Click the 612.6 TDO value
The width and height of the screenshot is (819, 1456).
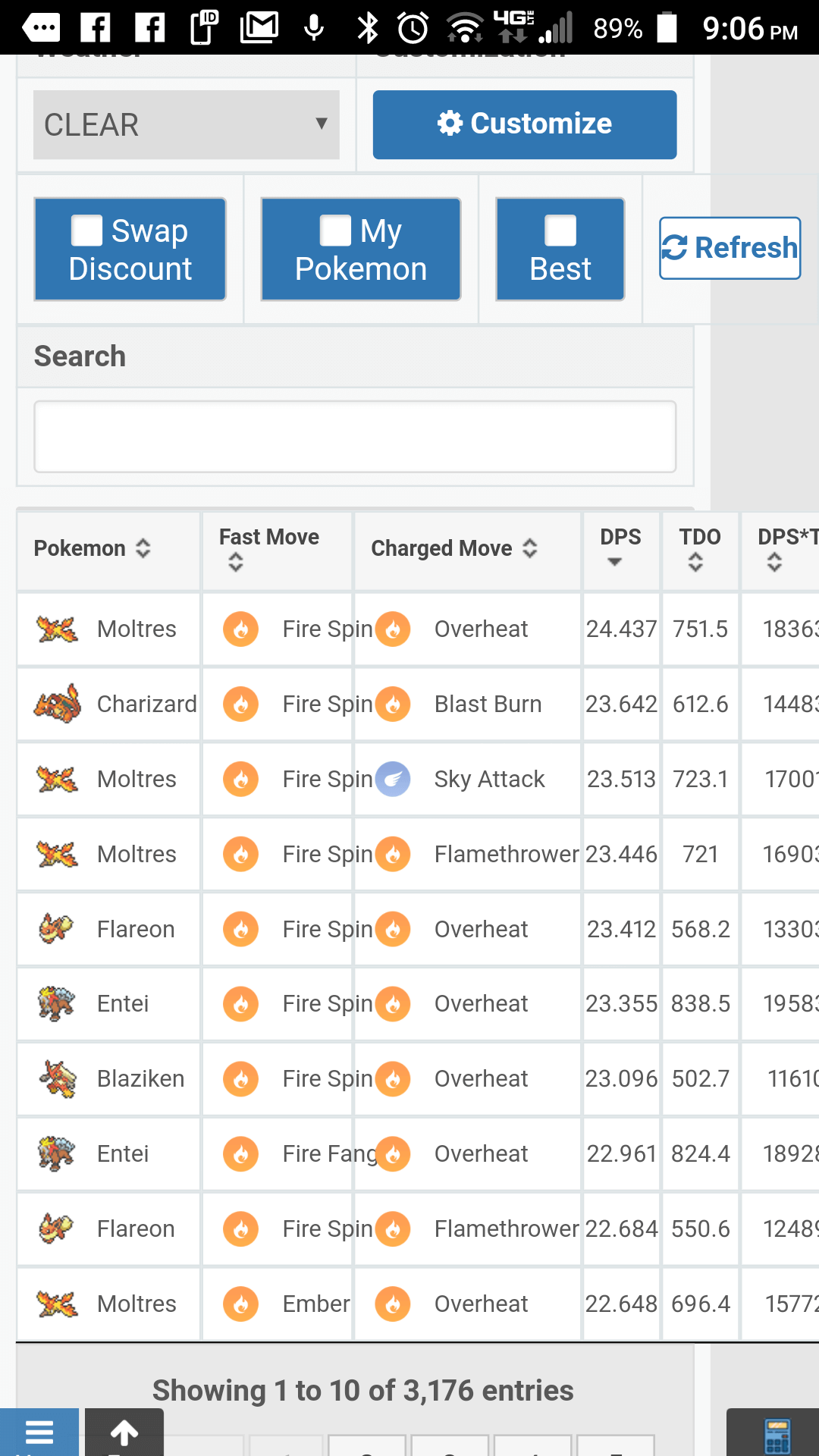pos(700,704)
